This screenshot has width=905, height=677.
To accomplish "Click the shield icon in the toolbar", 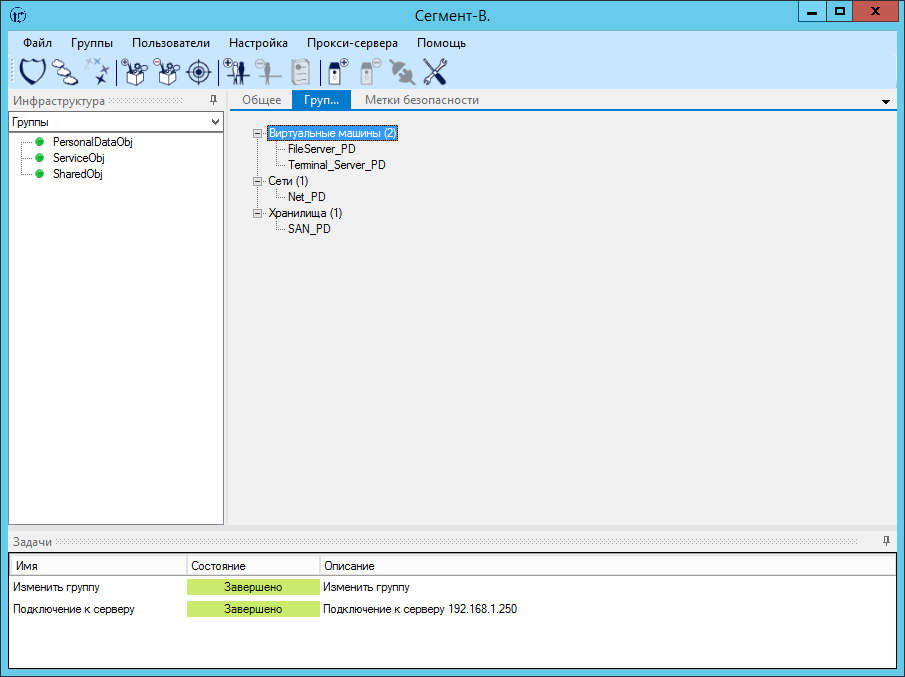I will coord(32,72).
